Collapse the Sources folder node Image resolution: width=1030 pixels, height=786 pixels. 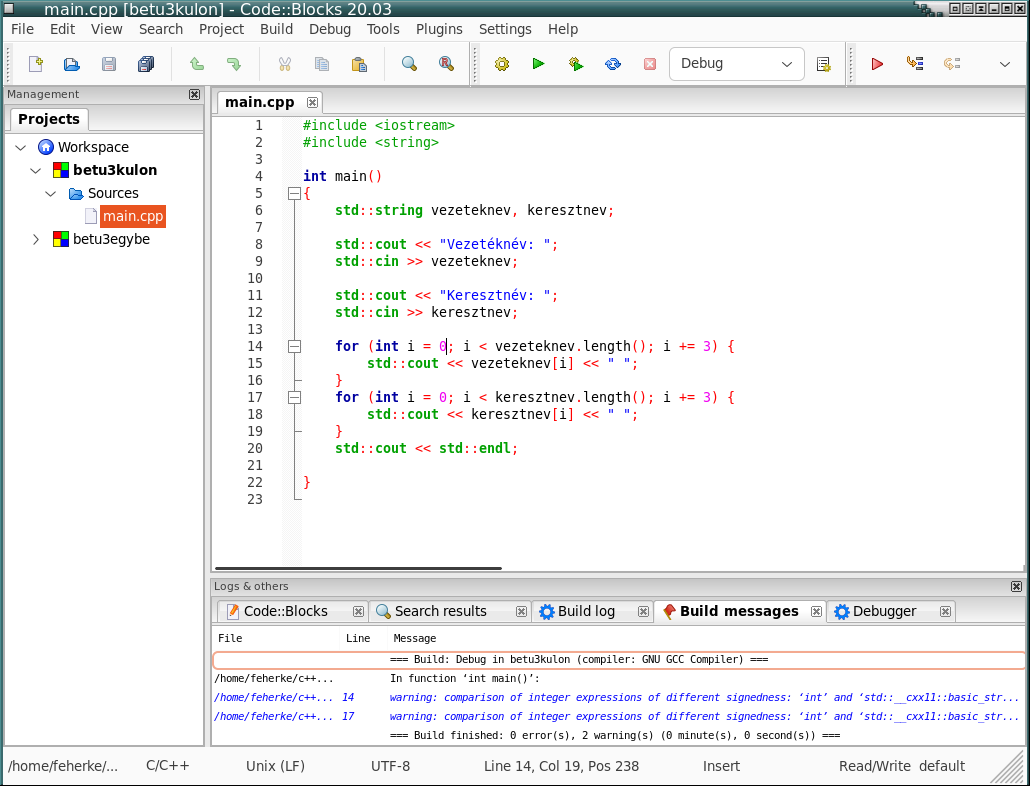click(x=51, y=194)
